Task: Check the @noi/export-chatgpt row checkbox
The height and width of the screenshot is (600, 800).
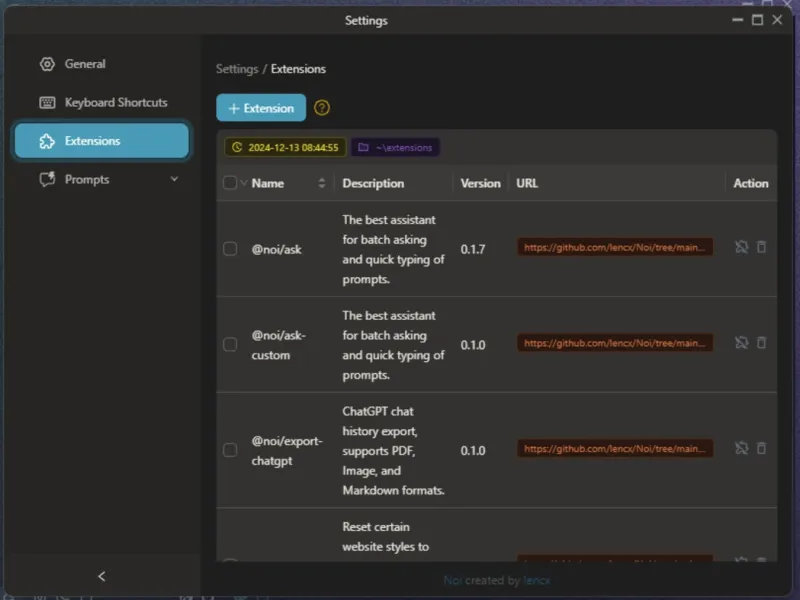Action: point(230,450)
